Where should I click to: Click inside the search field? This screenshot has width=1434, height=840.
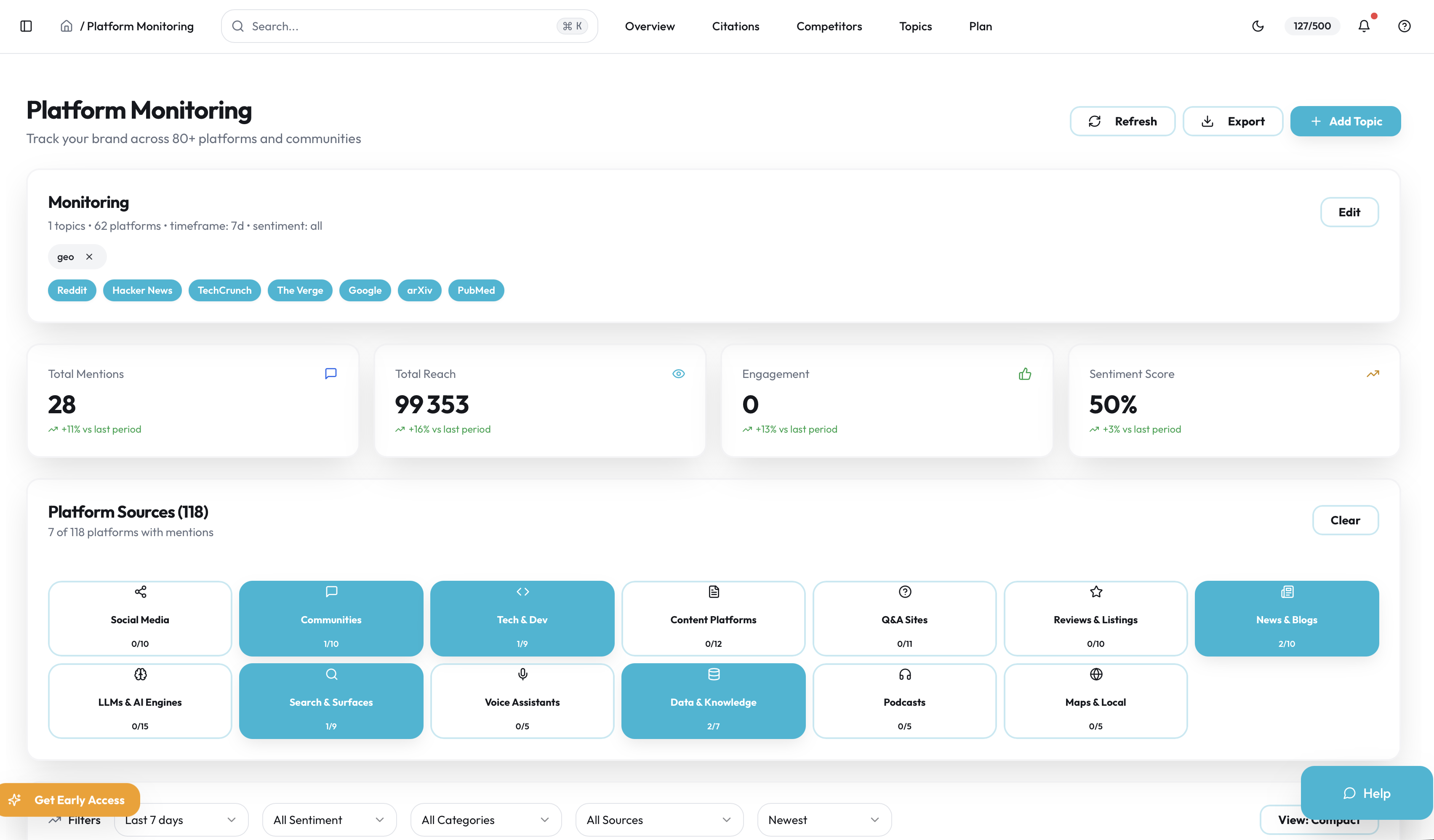pos(398,26)
